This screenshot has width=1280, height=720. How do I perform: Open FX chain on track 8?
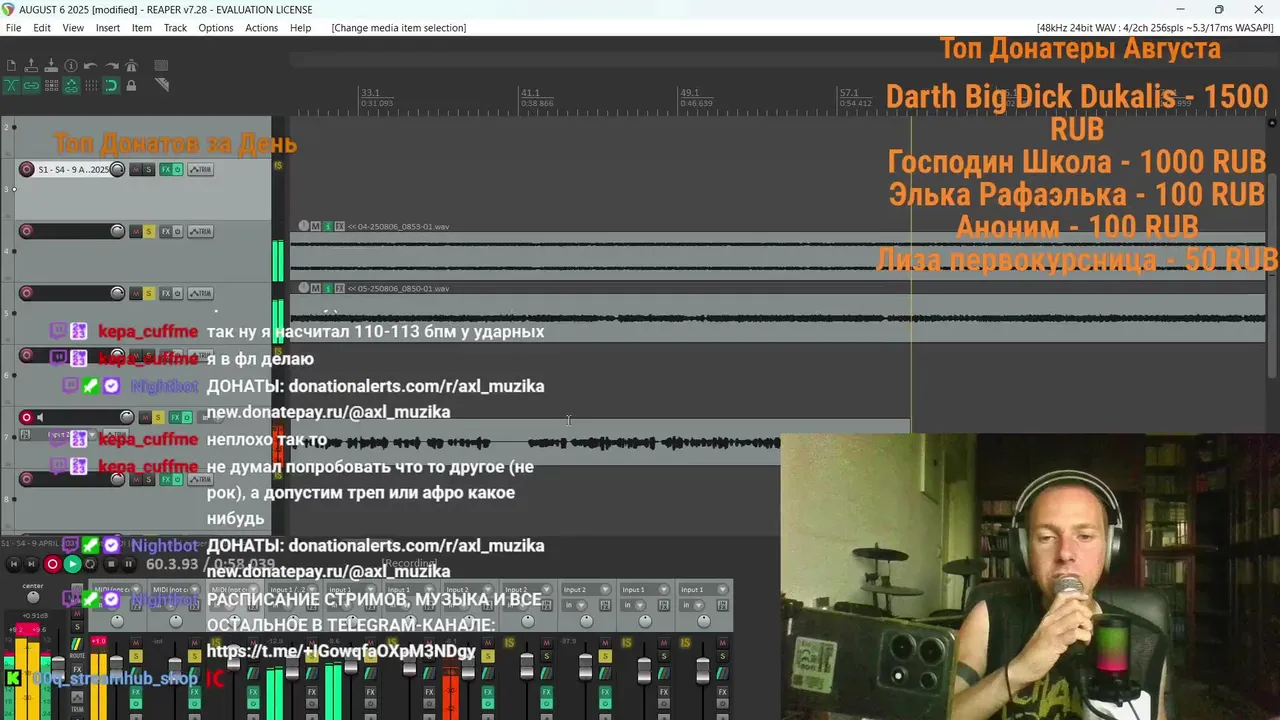166,479
